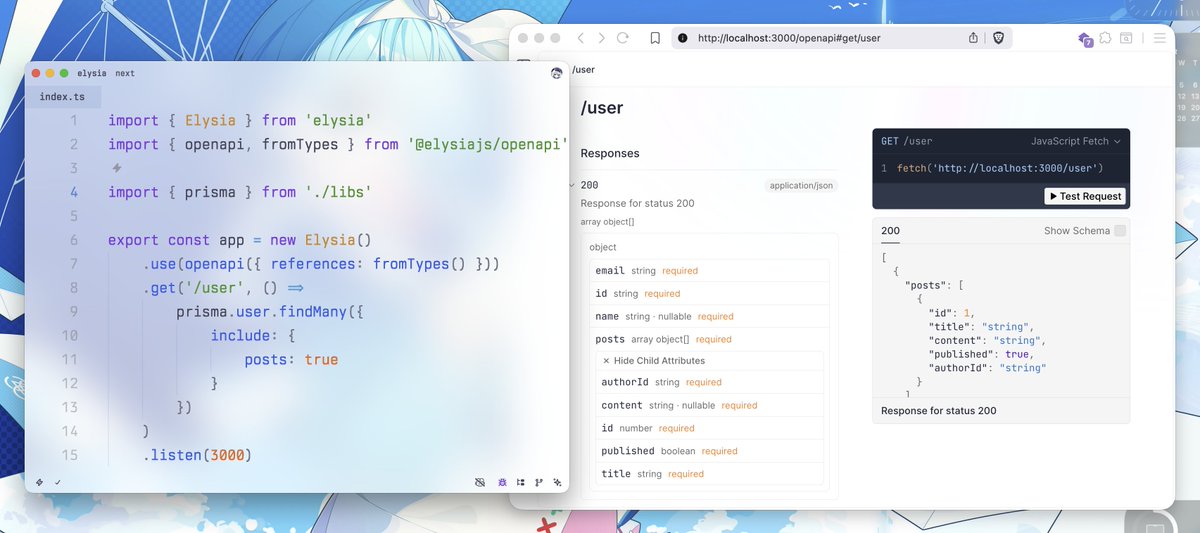The image size is (1200, 533).
Task: Click 'posts: true' on editor line 11
Action: pos(291,360)
